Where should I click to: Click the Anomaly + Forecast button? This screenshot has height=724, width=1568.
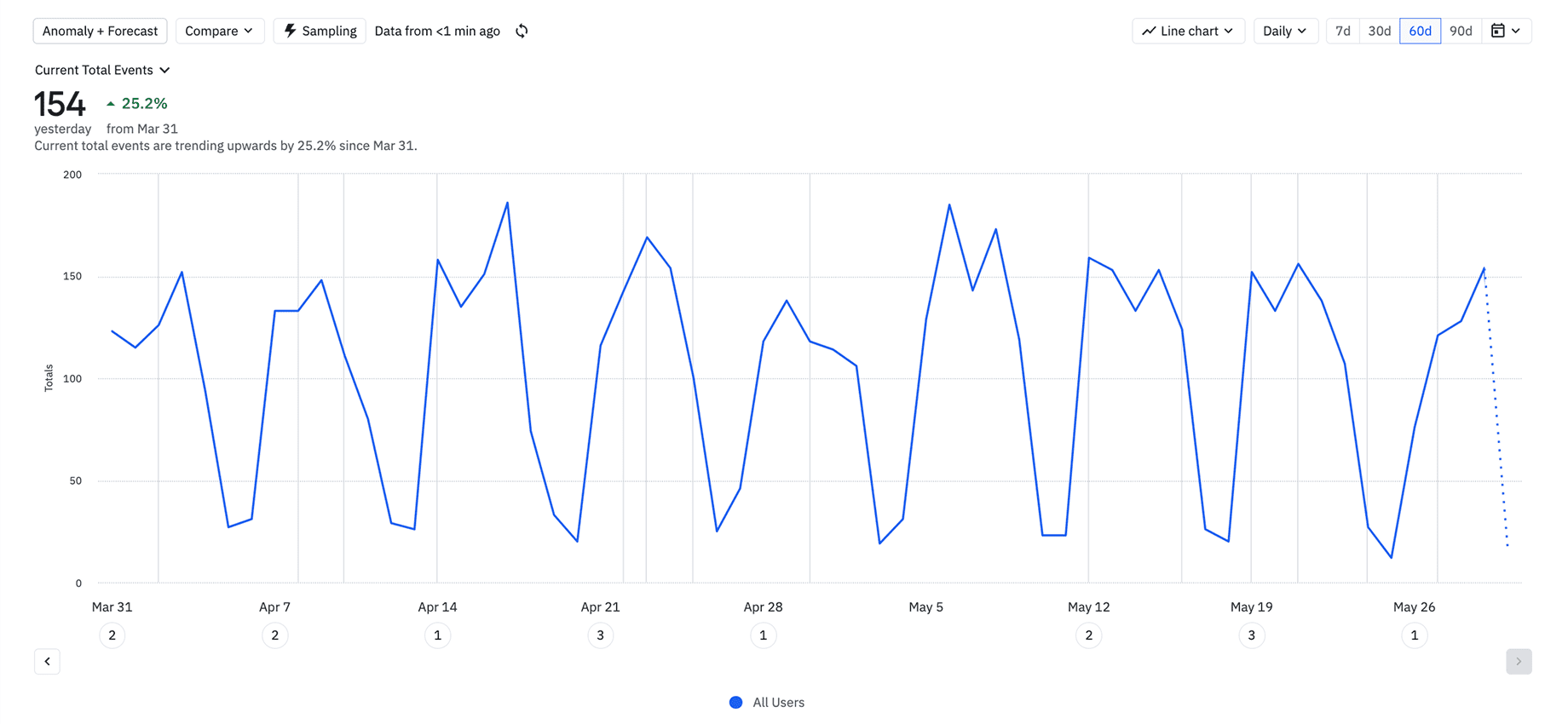(100, 31)
